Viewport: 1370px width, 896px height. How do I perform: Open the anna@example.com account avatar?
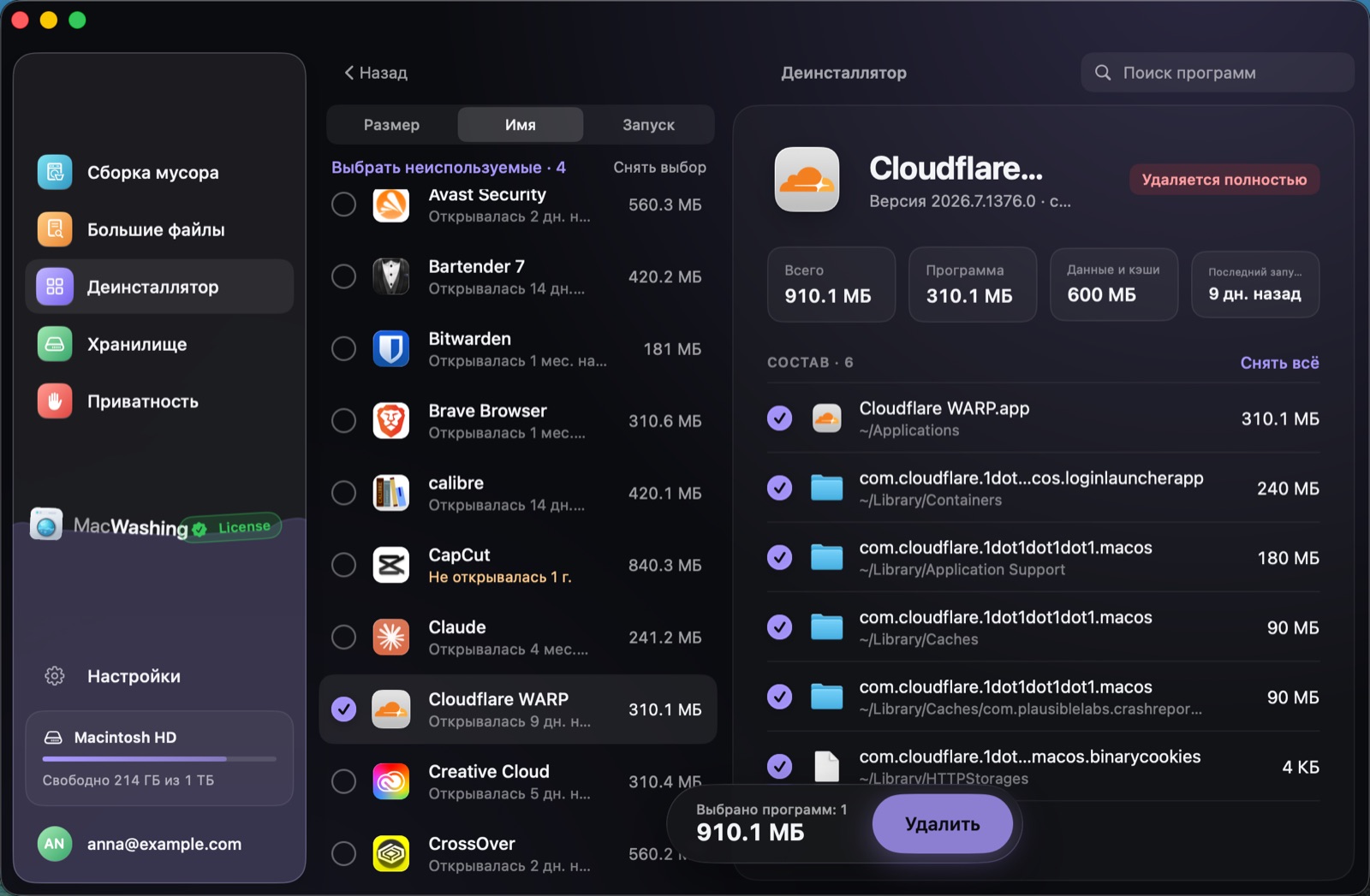55,844
